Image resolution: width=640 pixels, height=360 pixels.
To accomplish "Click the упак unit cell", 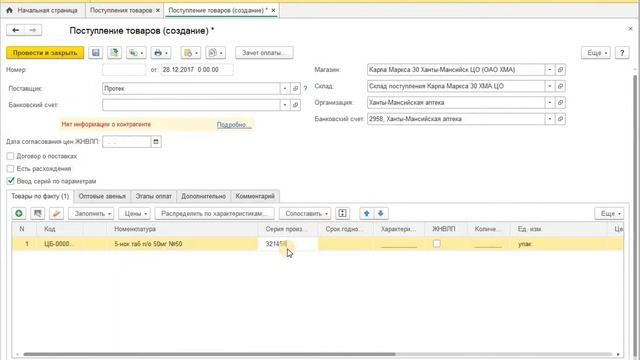I will point(559,244).
